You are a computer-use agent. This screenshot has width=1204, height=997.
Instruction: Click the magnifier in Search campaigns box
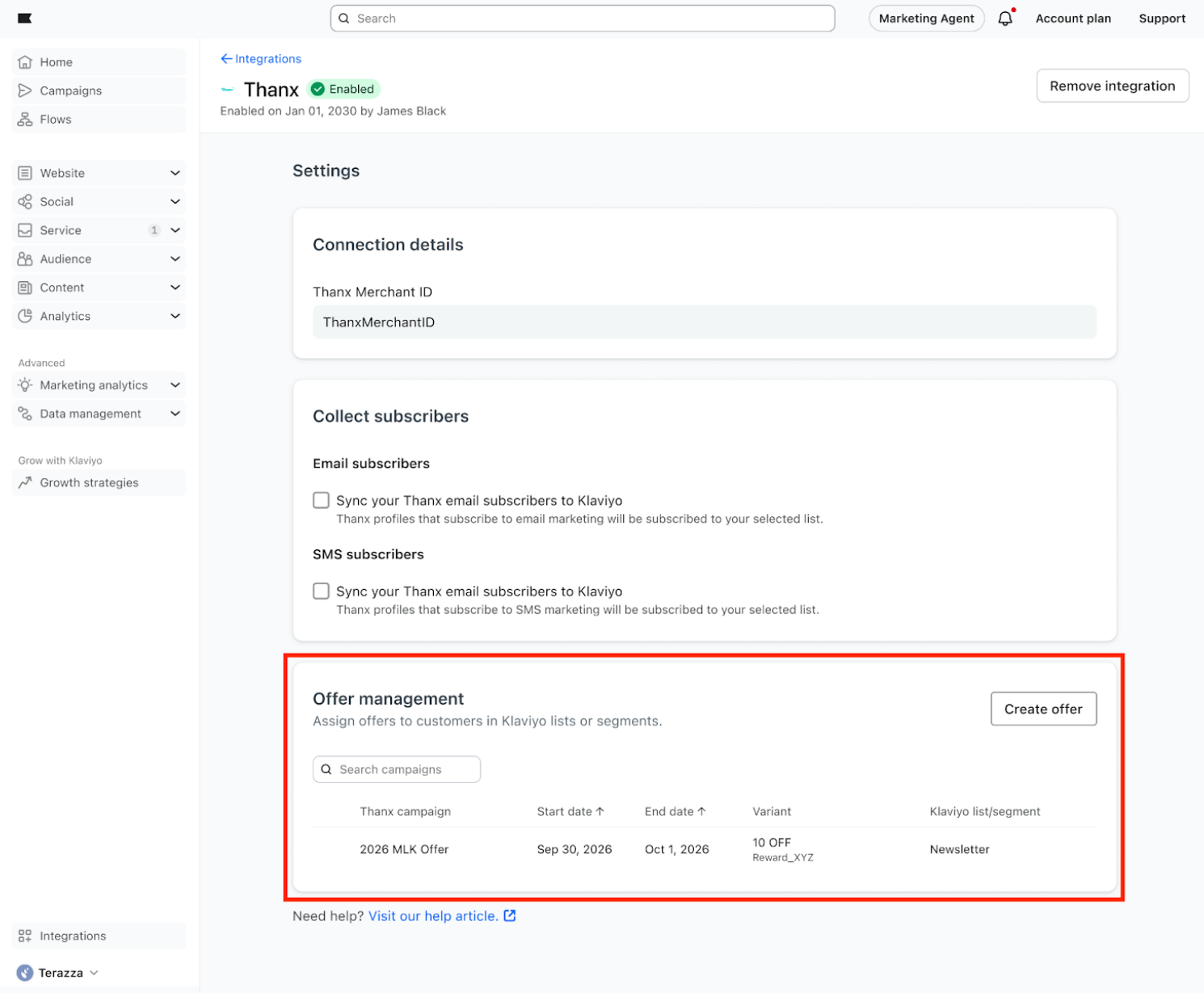click(x=326, y=770)
